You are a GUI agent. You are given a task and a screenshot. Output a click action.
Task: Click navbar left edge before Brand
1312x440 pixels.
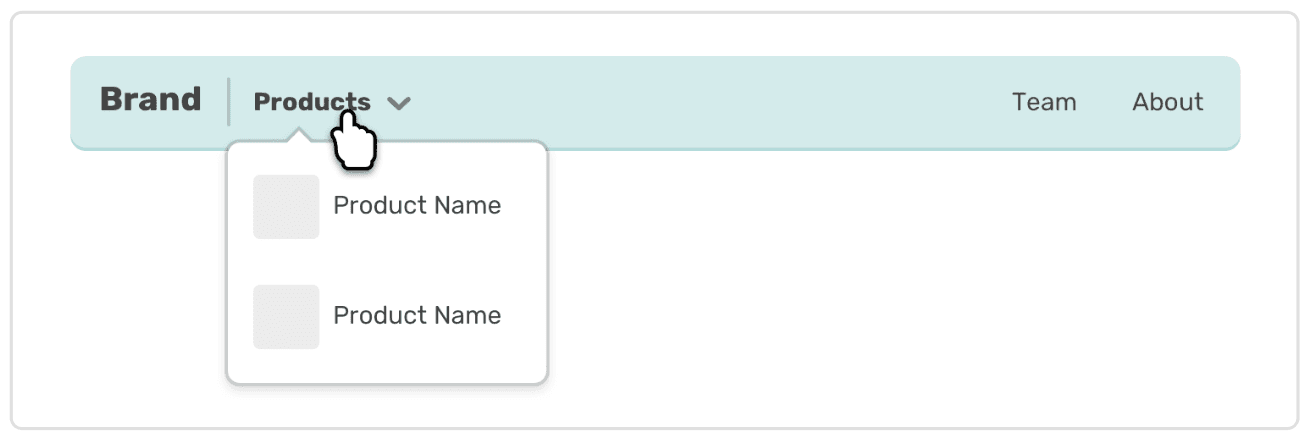(x=84, y=102)
